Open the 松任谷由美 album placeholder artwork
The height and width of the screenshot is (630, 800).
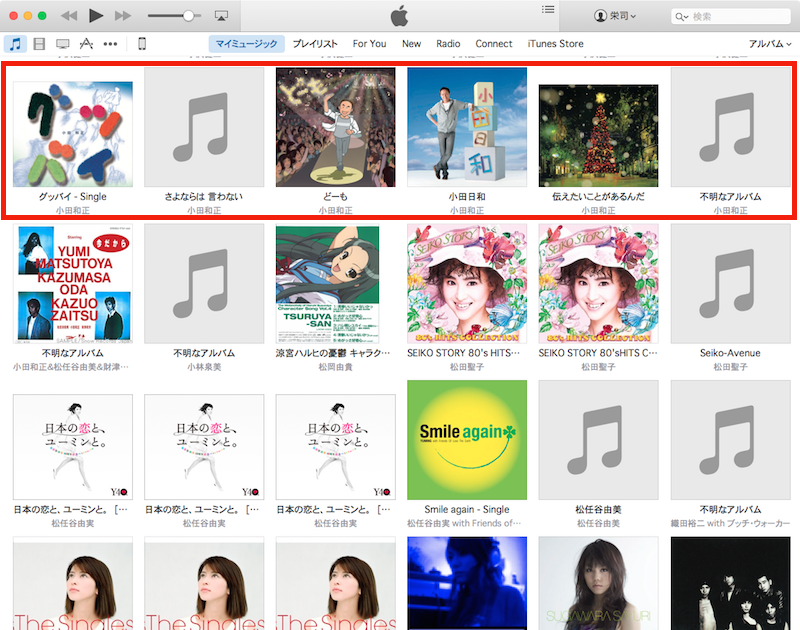[x=598, y=440]
